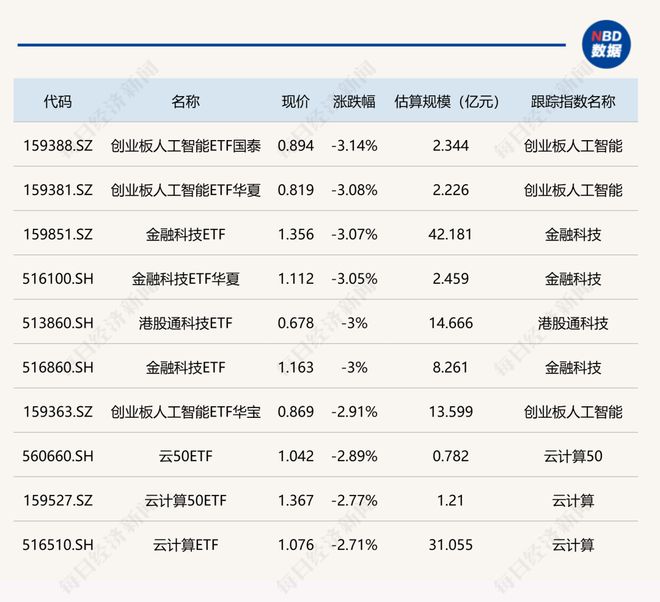Click the 代码 column header
Screen dimensions: 660x602
pos(58,101)
